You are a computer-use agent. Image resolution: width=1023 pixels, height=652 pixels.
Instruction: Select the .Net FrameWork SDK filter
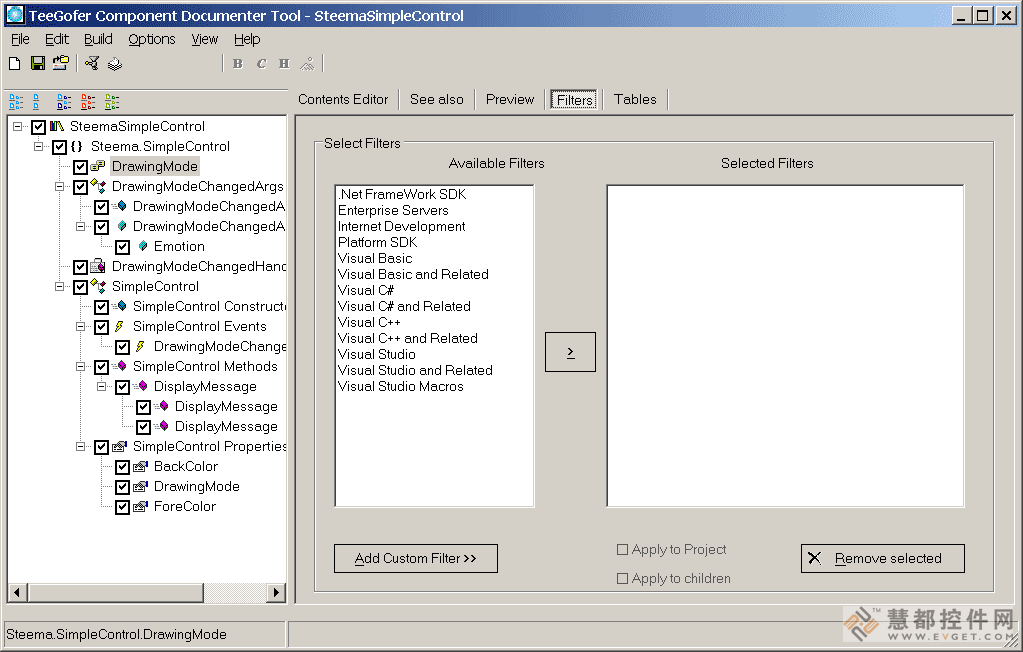click(402, 194)
